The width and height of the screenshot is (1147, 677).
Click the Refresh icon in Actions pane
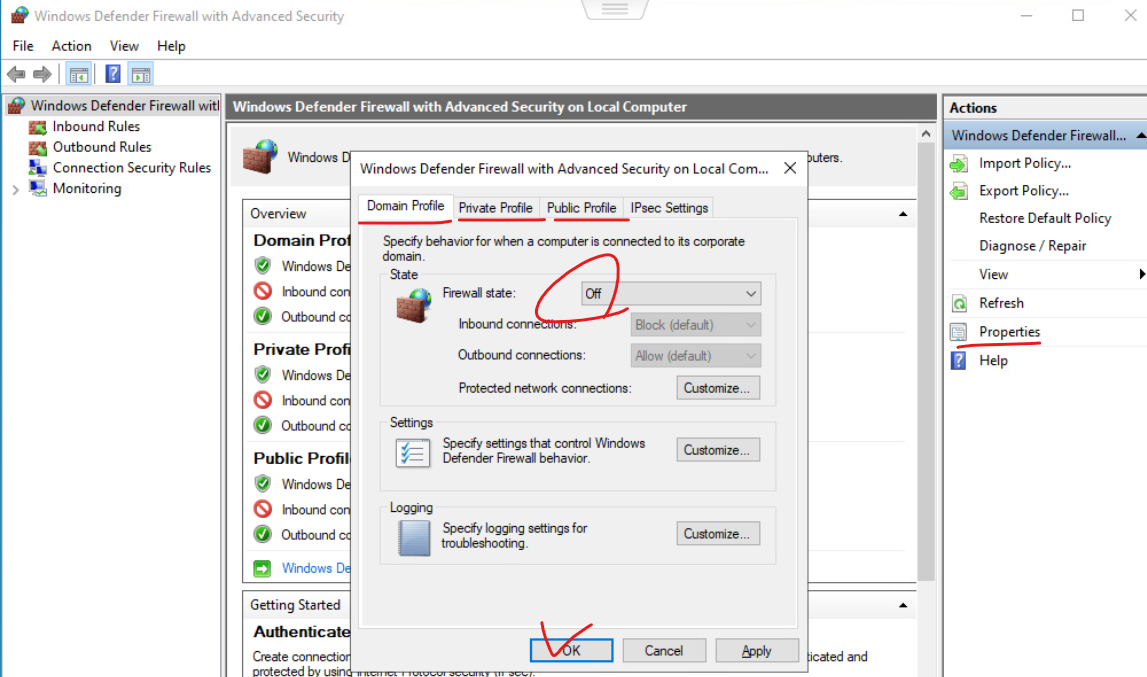click(x=959, y=304)
